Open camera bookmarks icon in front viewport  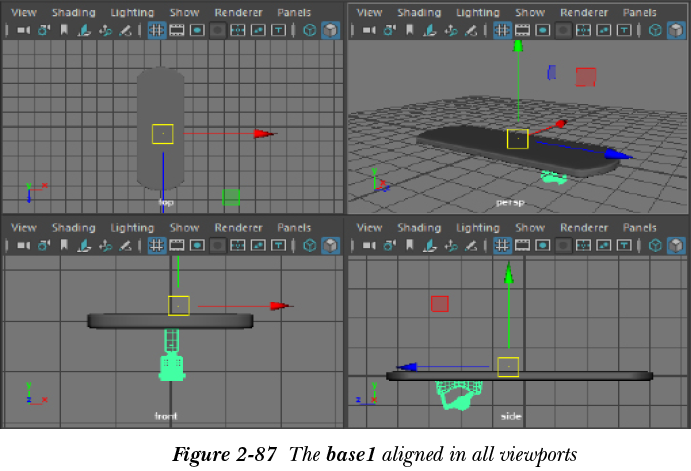(x=62, y=246)
